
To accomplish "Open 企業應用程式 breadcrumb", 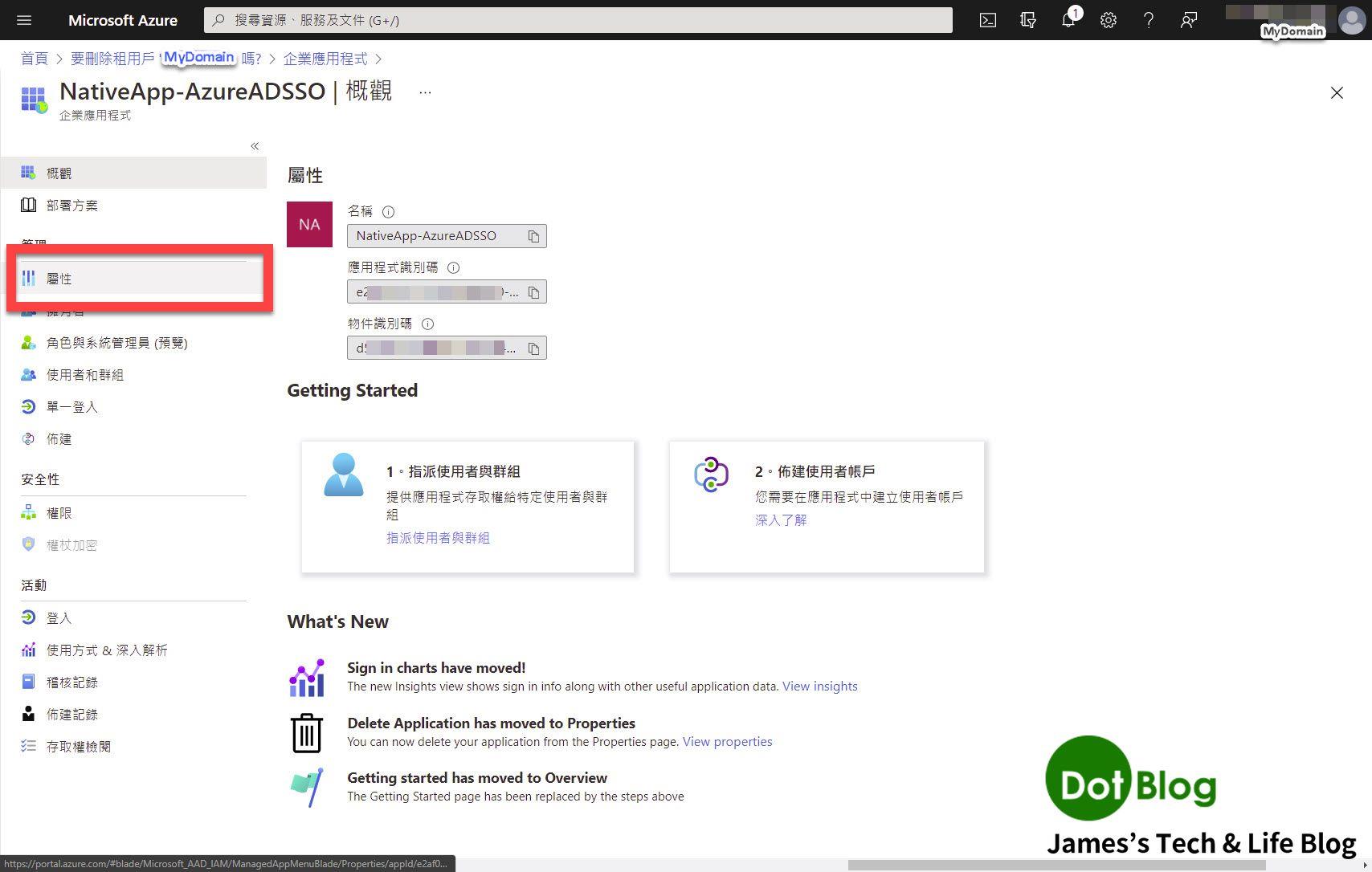I will [325, 59].
